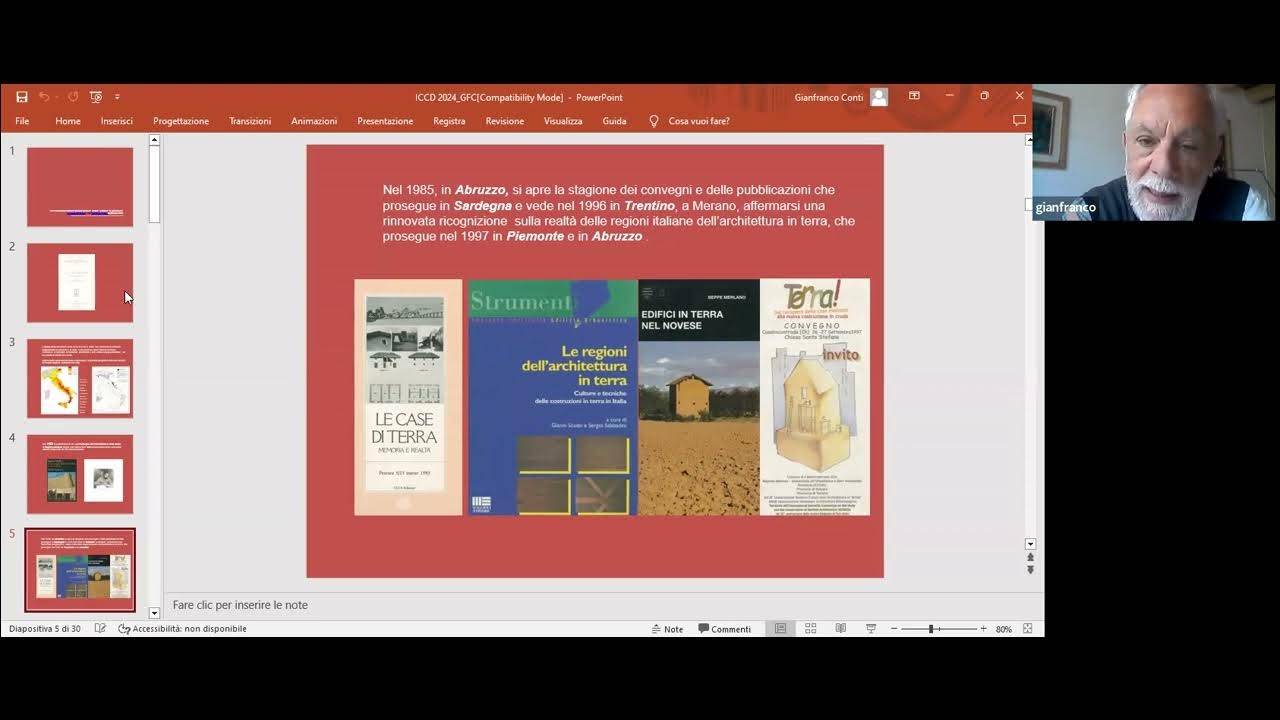
Task: Click the Undo arrow in the title bar
Action: 44,97
